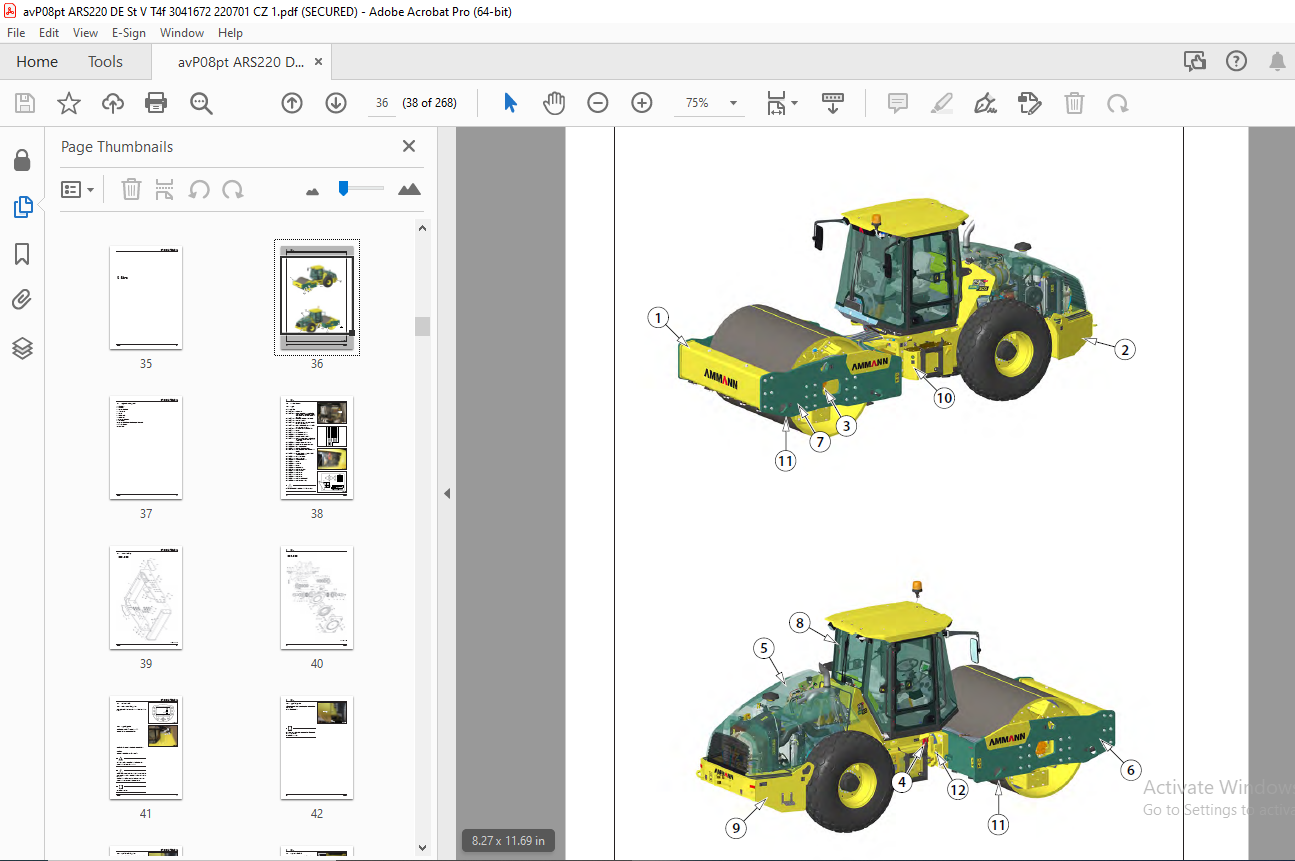Select the page 37 thumbnail
Screen dimensions: 1295x861
tap(146, 448)
